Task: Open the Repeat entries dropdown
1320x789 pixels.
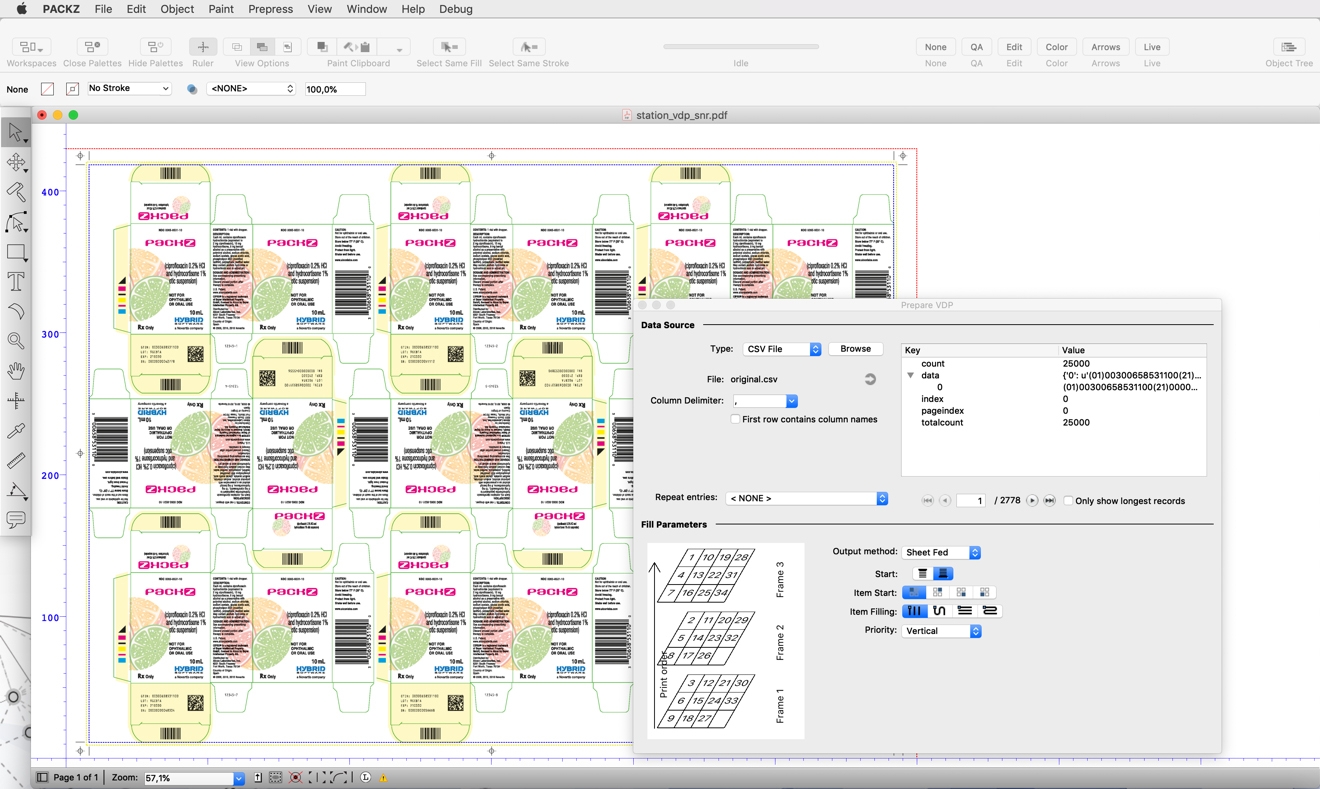Action: [x=807, y=498]
